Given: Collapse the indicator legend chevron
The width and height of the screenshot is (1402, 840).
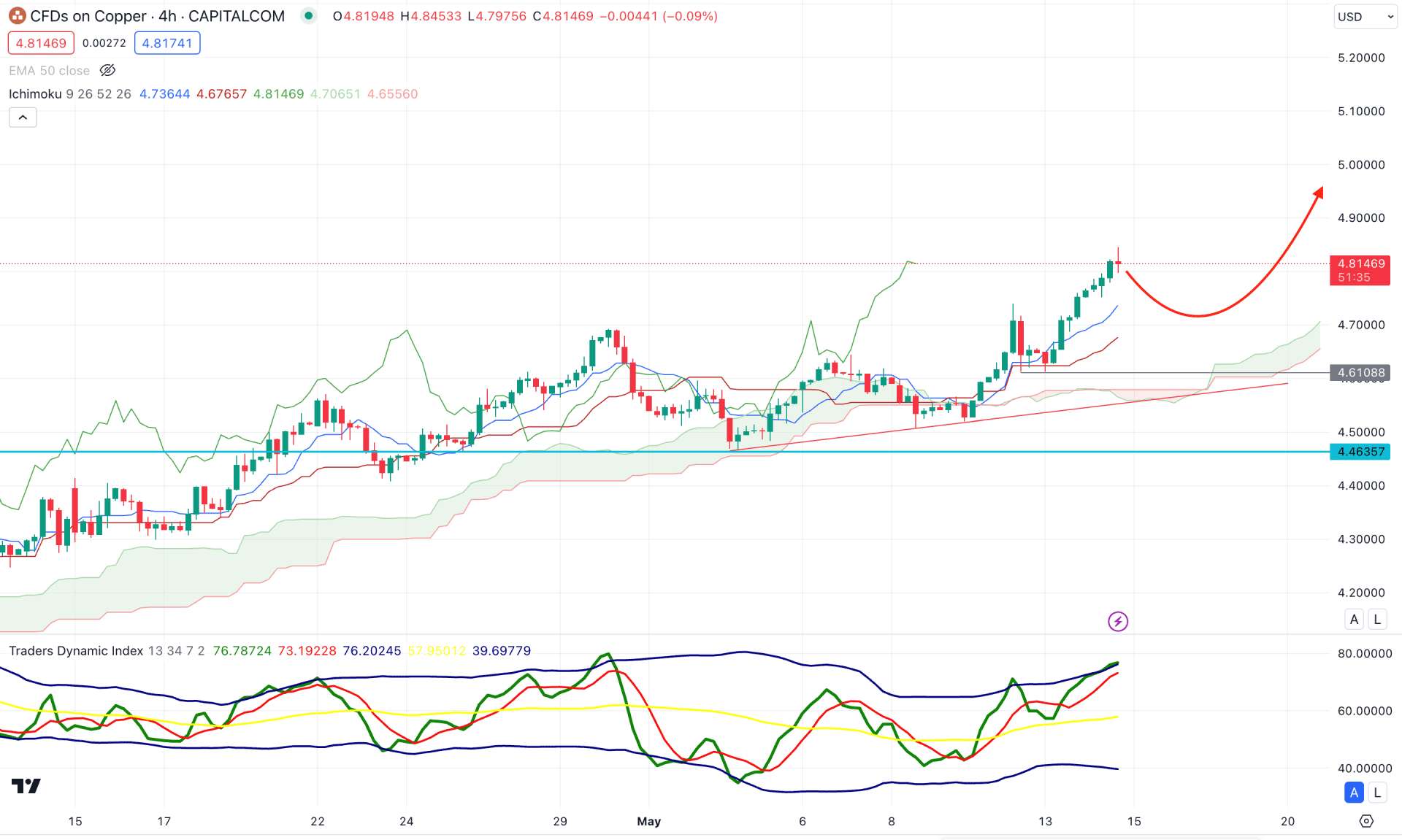Looking at the screenshot, I should 23,117.
